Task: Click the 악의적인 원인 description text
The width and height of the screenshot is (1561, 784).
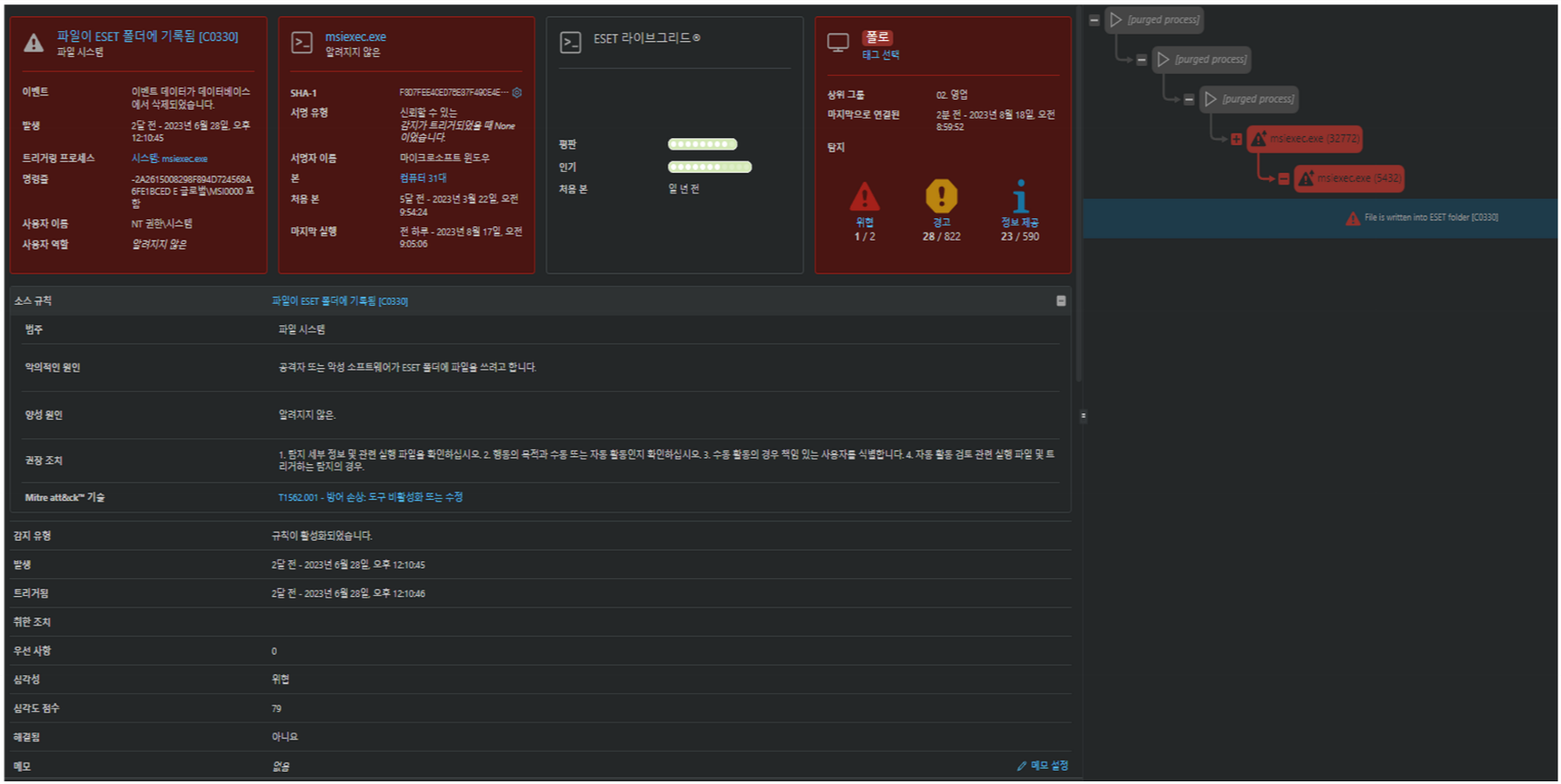Action: point(407,367)
